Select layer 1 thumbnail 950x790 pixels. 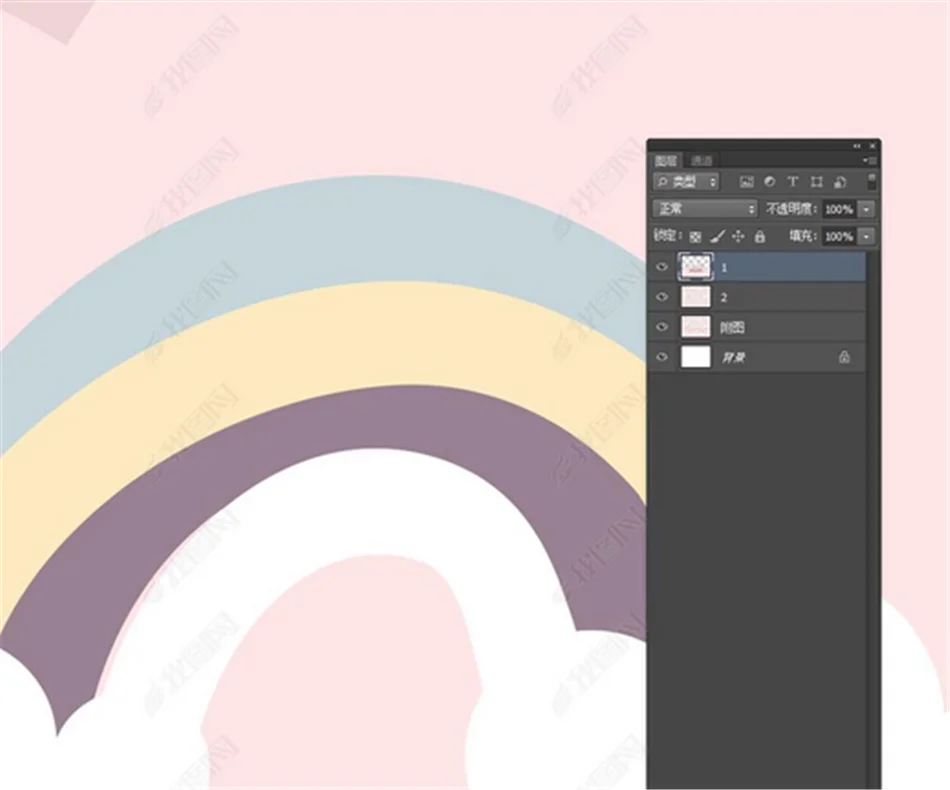tap(696, 267)
